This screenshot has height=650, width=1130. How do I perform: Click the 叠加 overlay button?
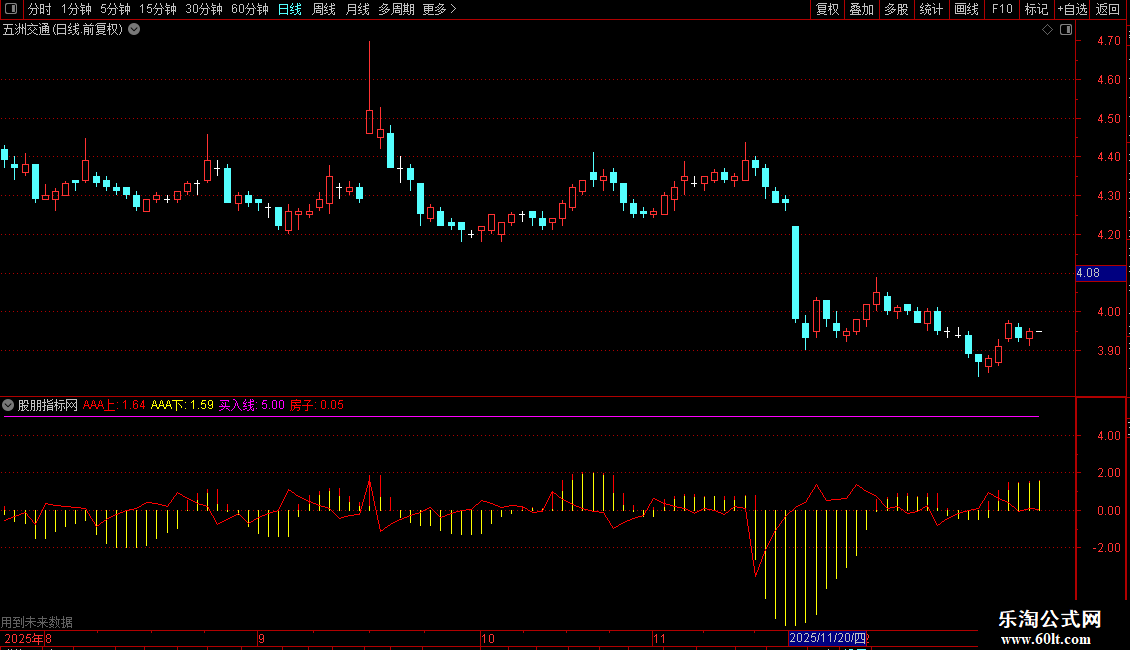(x=862, y=9)
